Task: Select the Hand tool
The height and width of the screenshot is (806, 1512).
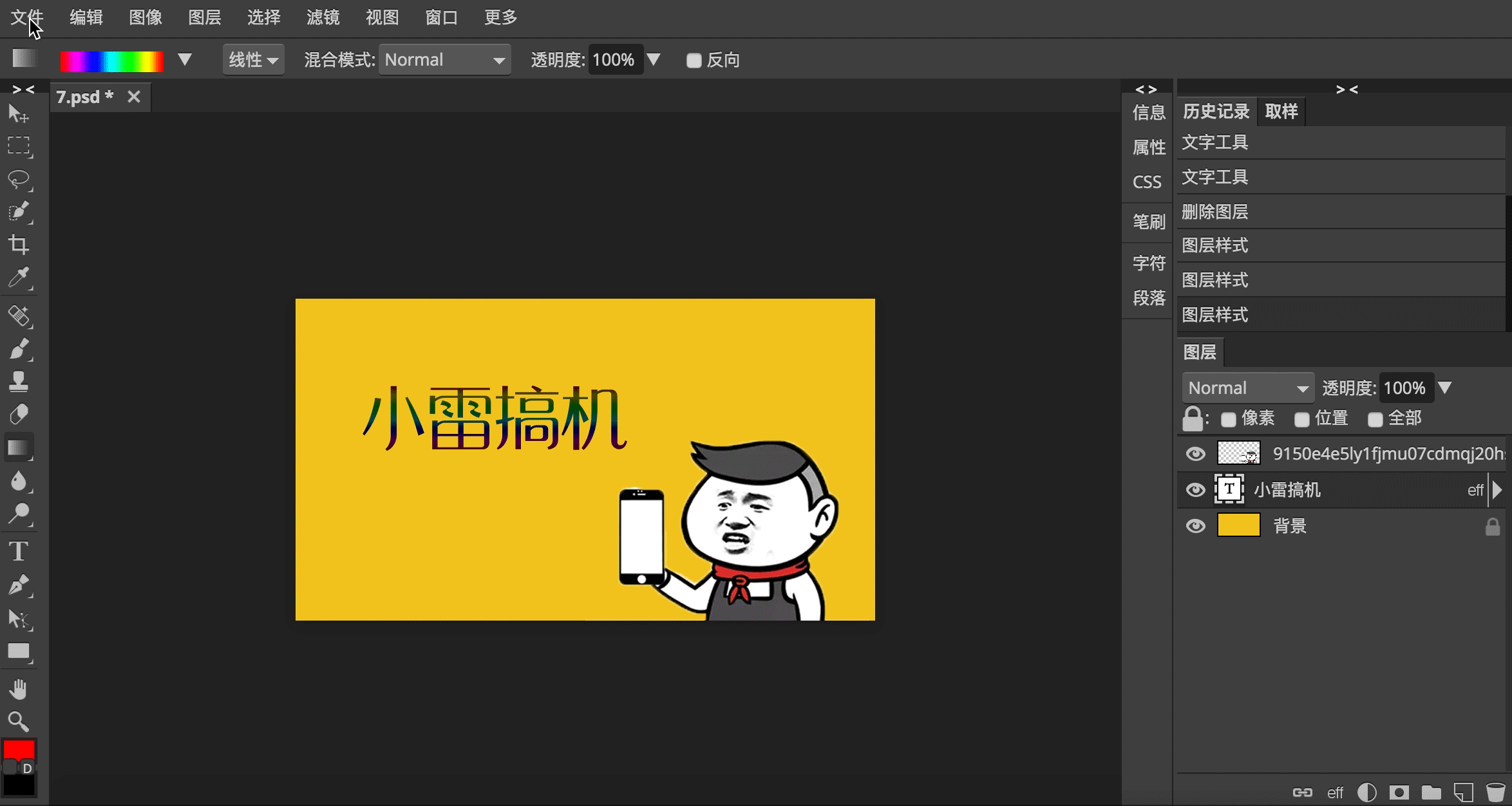Action: pos(18,689)
